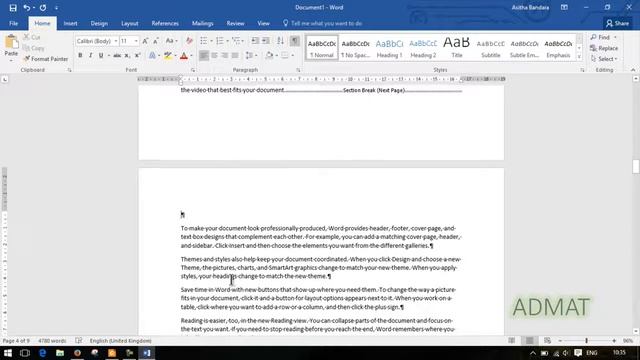Click Copy in the Clipboard group
This screenshot has height=360, width=640.
click(x=34, y=48)
